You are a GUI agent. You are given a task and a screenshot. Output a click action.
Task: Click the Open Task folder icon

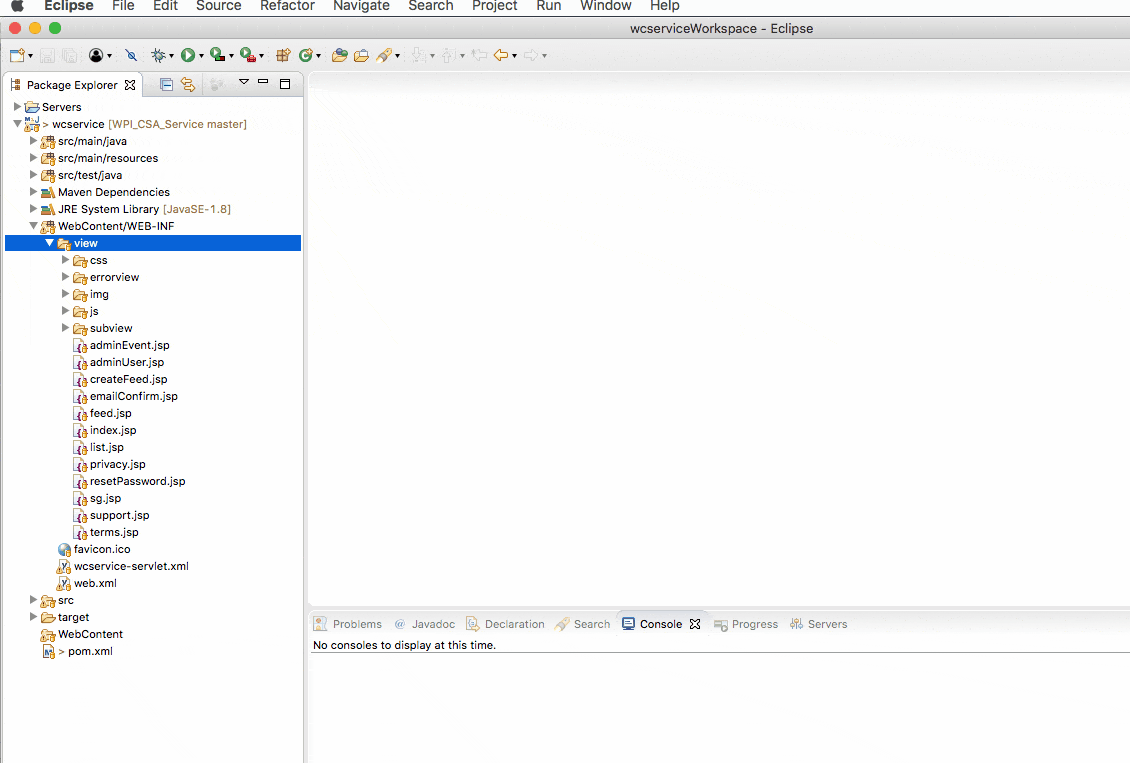coord(362,55)
